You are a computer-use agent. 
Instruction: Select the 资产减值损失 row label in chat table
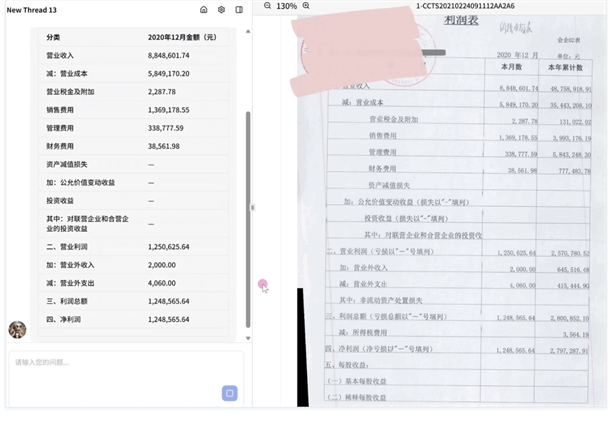point(67,165)
